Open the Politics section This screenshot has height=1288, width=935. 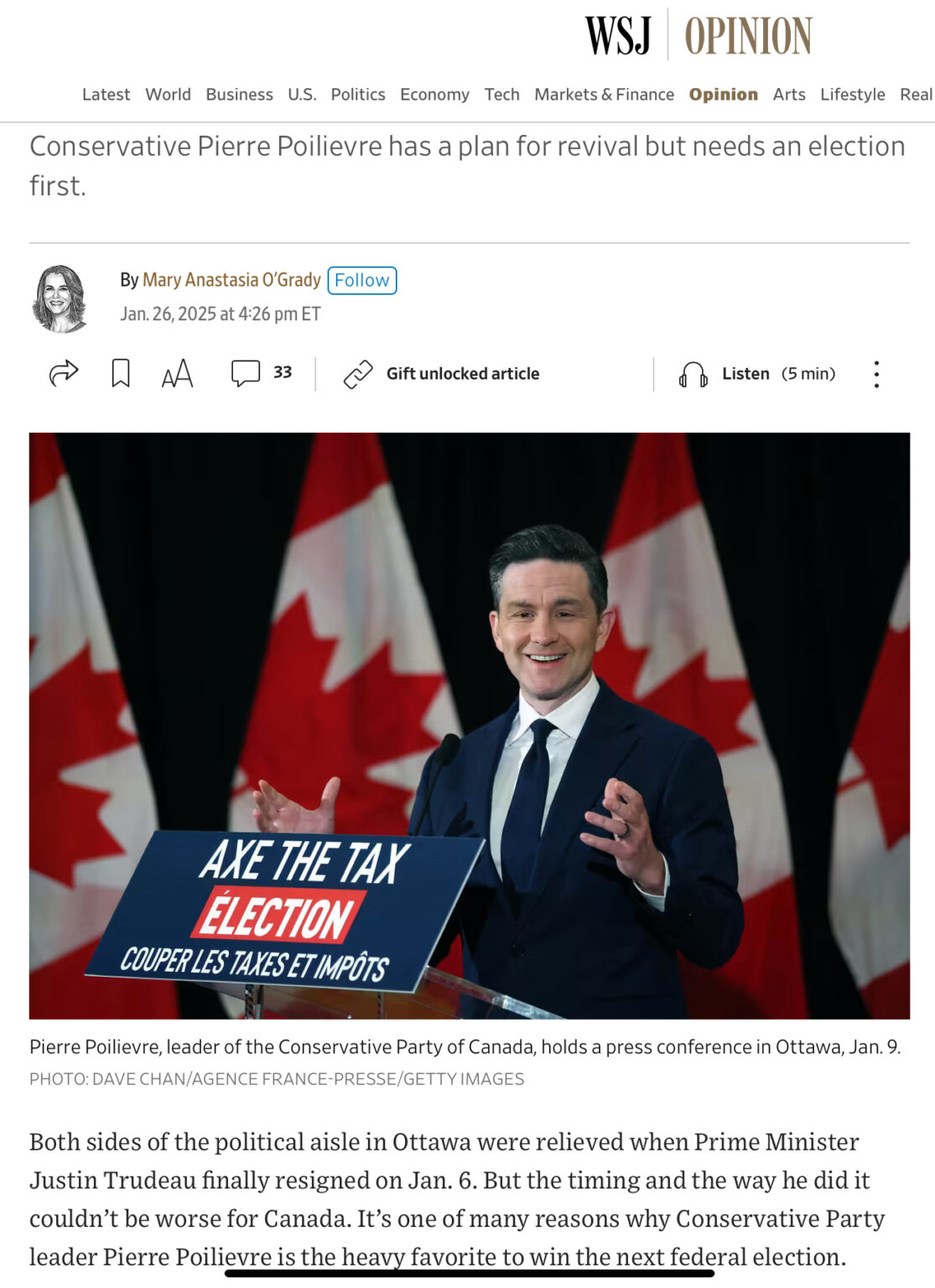point(358,95)
